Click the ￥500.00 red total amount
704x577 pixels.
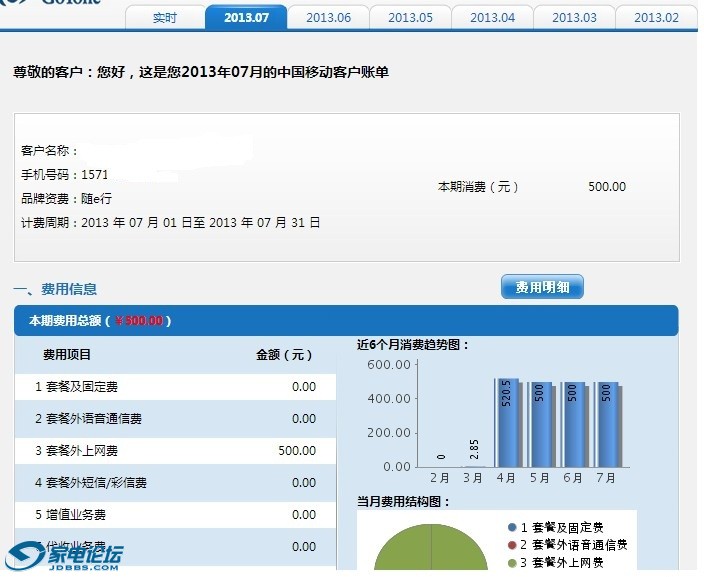click(x=139, y=321)
